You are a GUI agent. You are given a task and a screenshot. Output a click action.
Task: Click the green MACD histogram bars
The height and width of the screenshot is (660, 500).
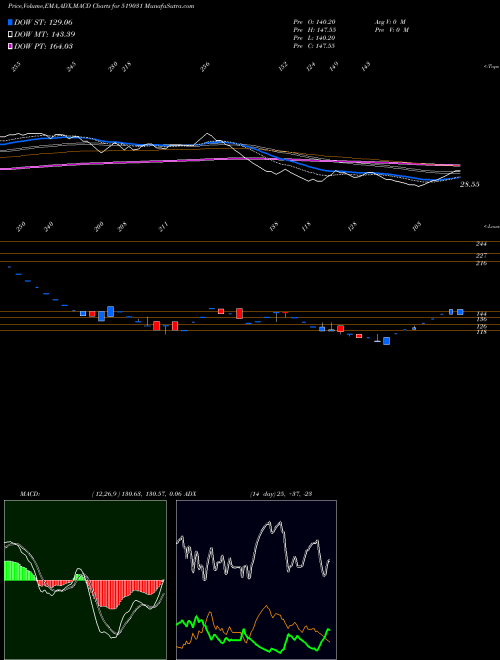[19, 571]
